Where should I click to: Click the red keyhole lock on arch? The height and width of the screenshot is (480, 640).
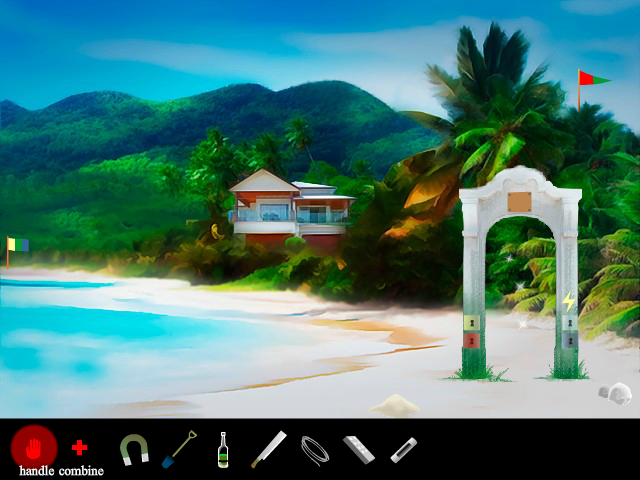coord(472,340)
